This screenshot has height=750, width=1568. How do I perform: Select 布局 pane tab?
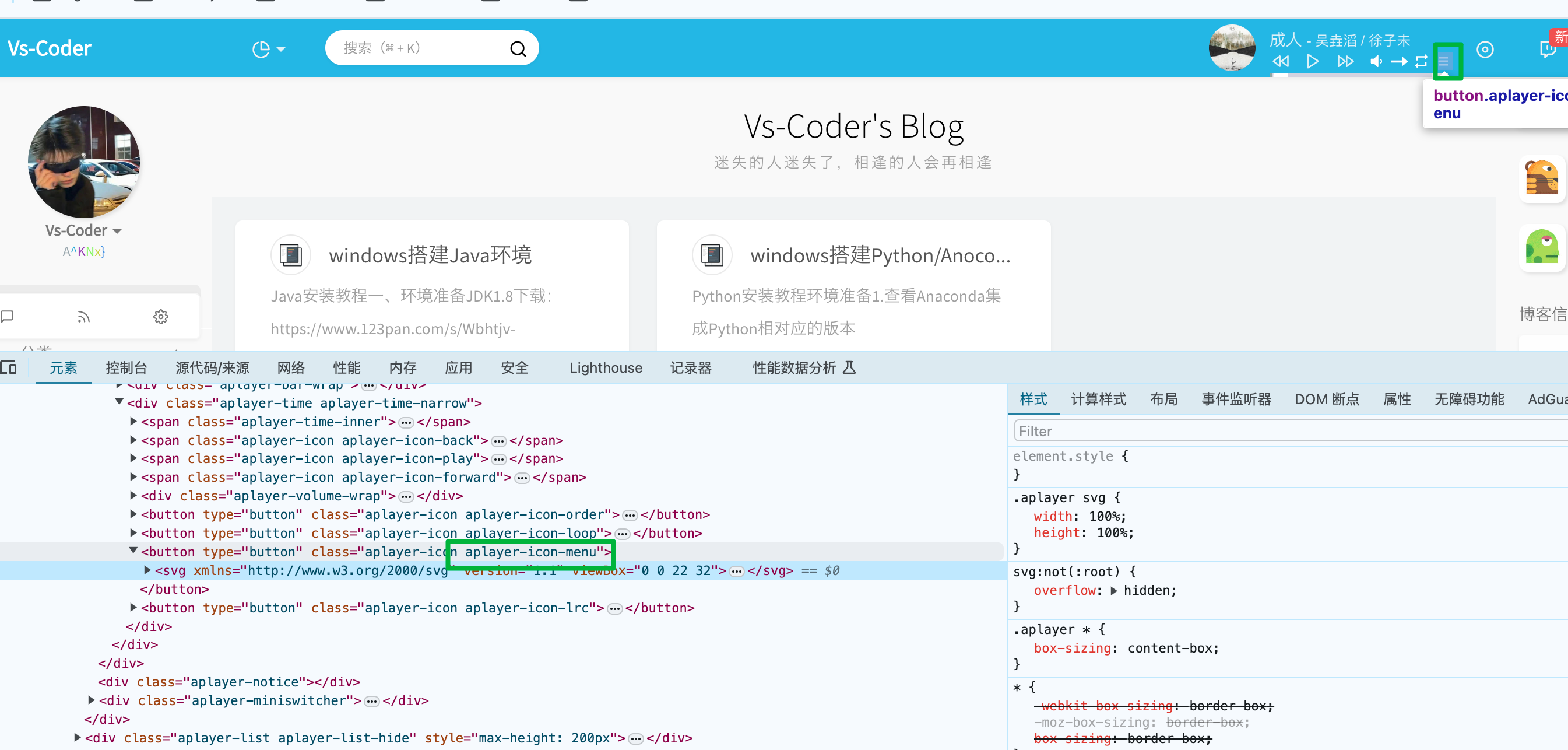click(1164, 399)
